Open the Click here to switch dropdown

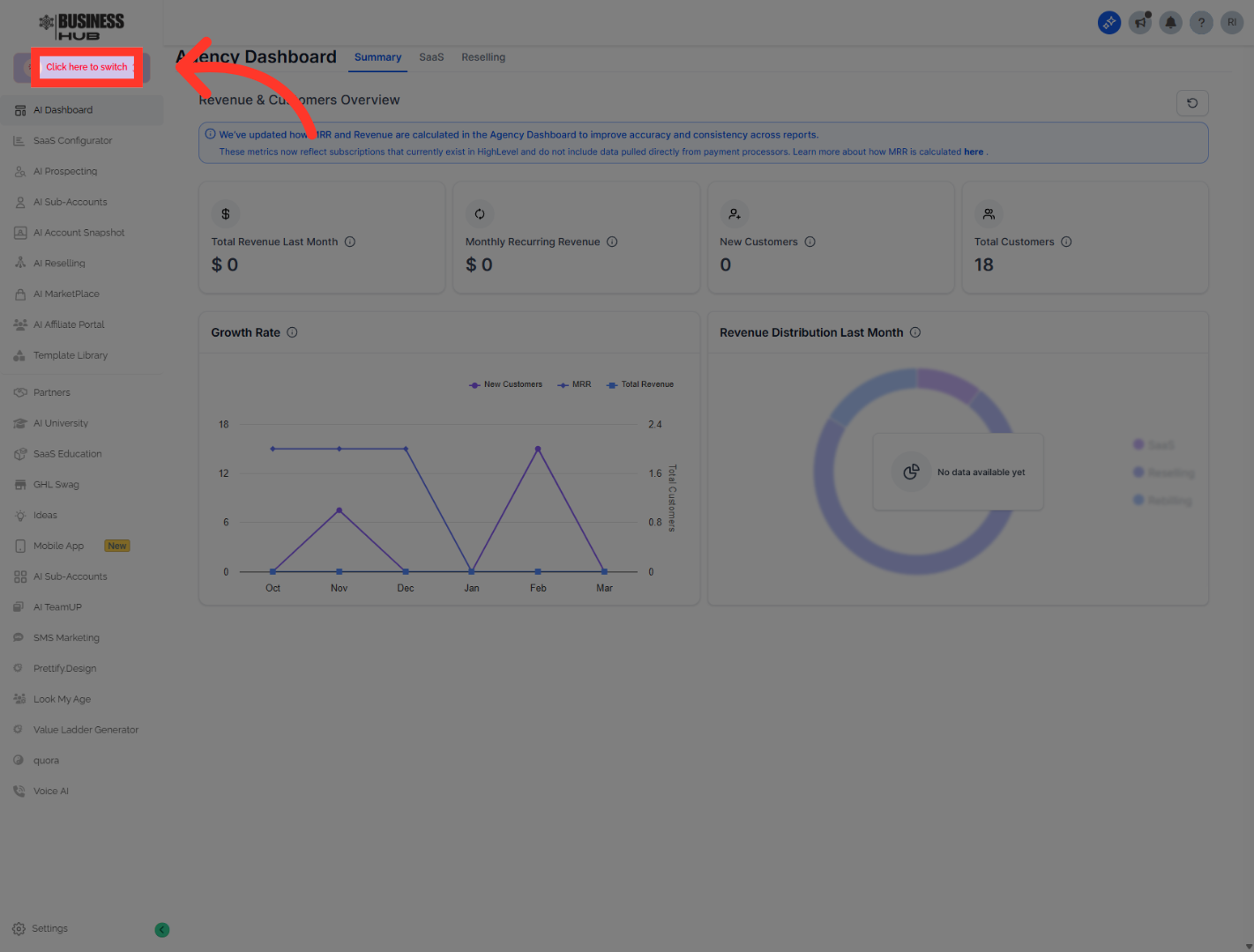click(x=86, y=67)
